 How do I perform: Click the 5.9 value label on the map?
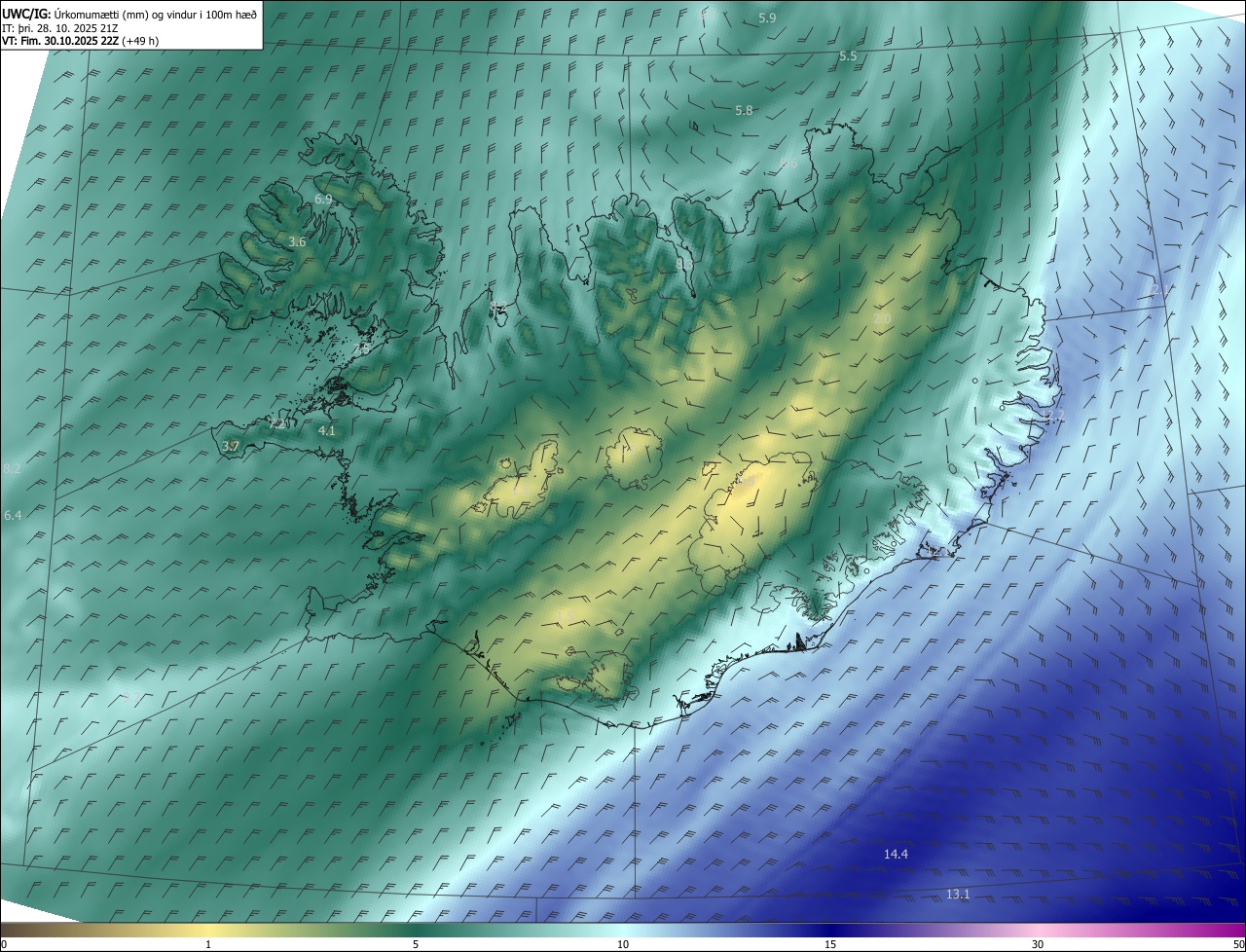(767, 18)
